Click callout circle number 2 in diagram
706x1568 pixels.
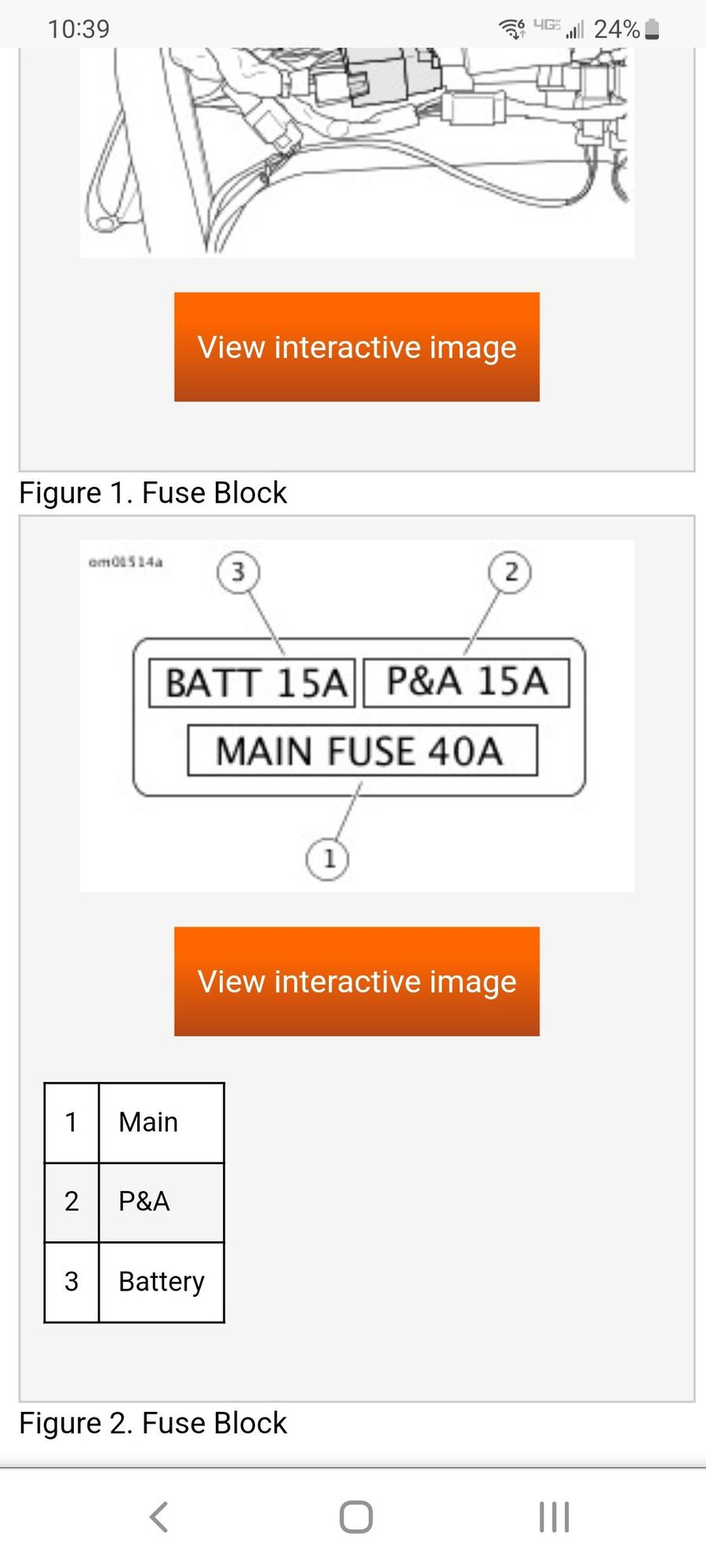pyautogui.click(x=510, y=572)
